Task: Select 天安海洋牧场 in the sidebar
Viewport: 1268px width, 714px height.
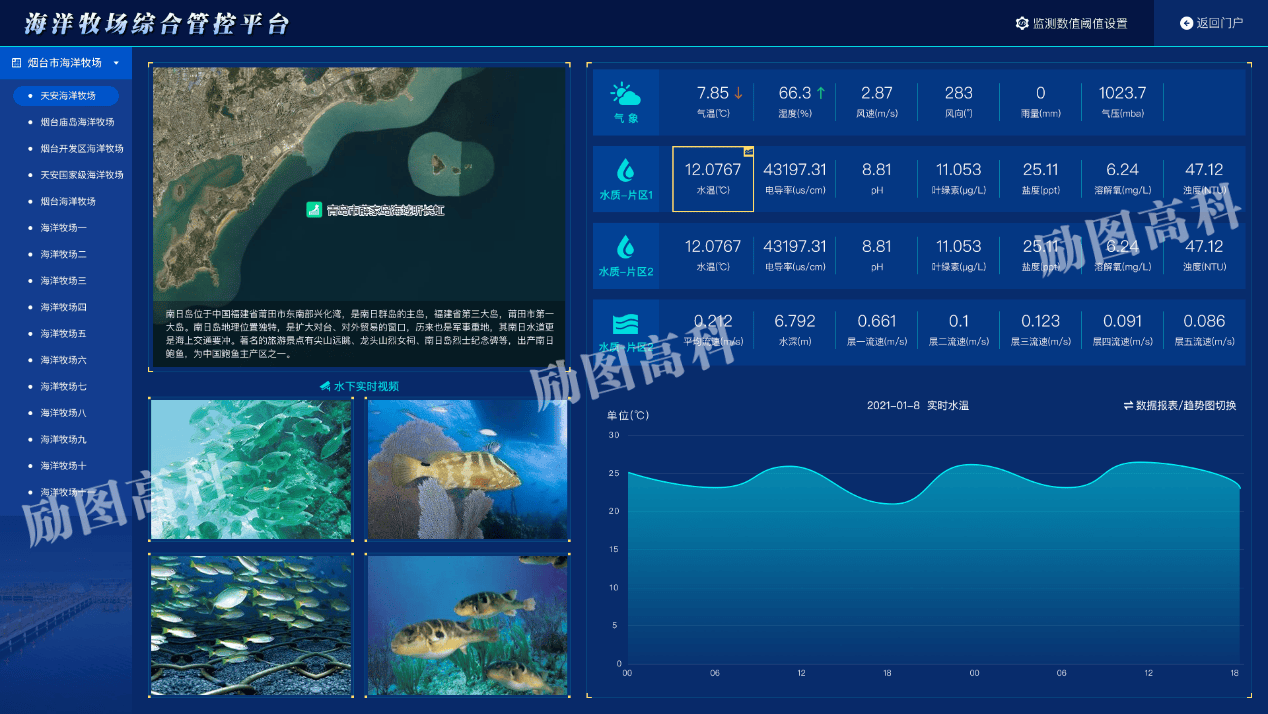Action: (67, 96)
